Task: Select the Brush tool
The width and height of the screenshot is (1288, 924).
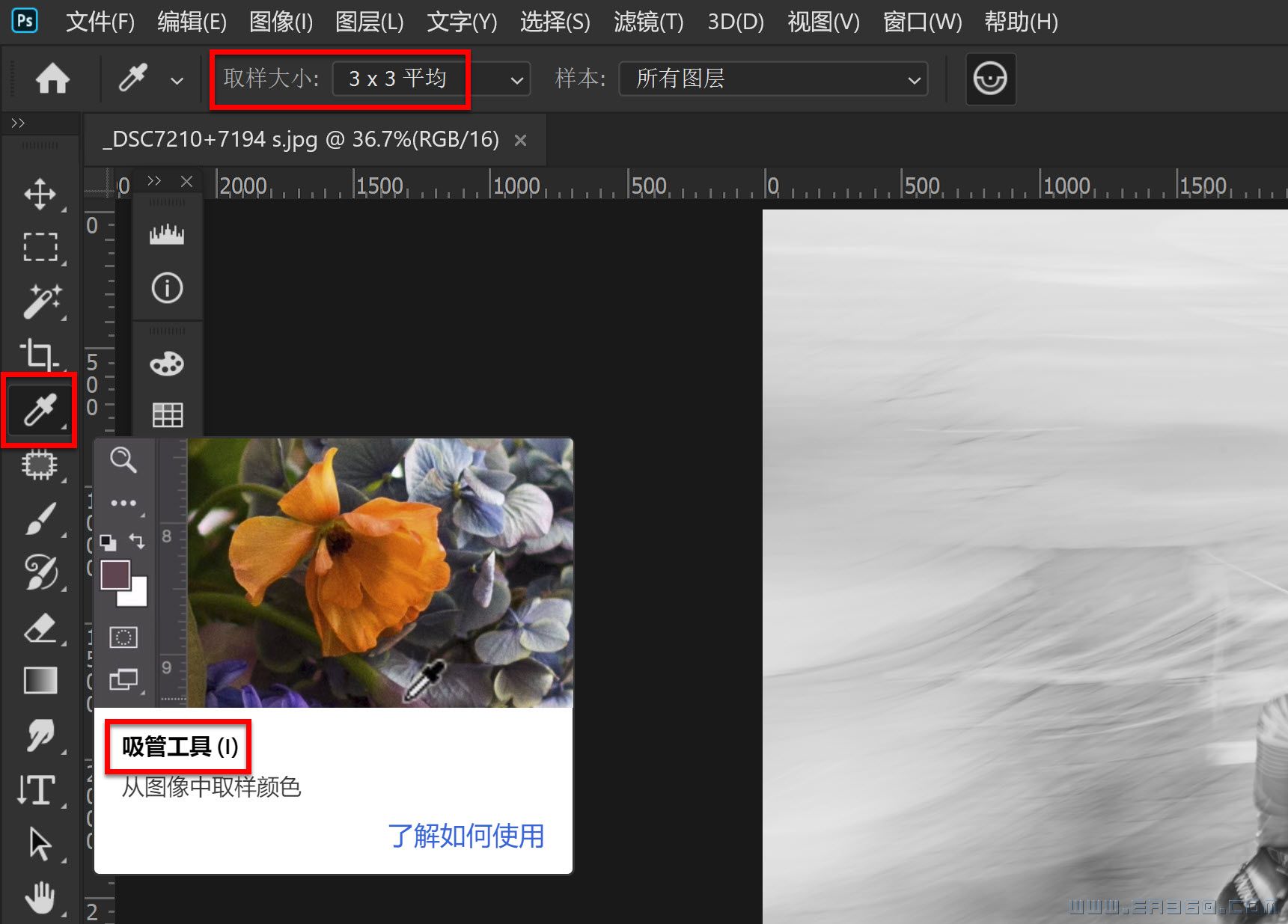Action: [x=40, y=518]
